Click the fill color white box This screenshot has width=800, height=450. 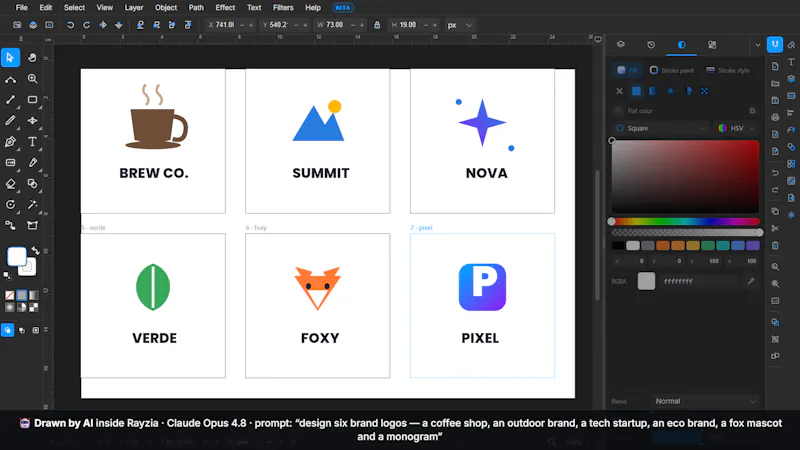tap(16, 257)
